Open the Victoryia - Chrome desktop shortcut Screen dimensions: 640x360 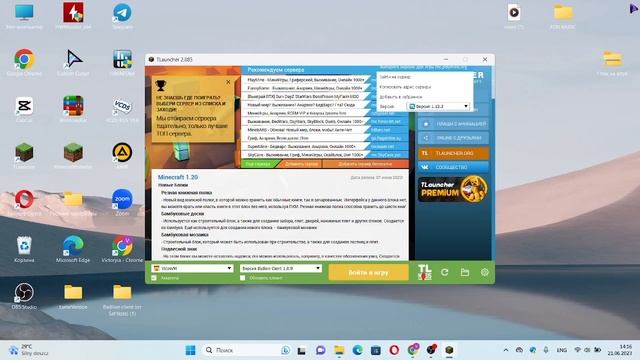pyautogui.click(x=122, y=249)
